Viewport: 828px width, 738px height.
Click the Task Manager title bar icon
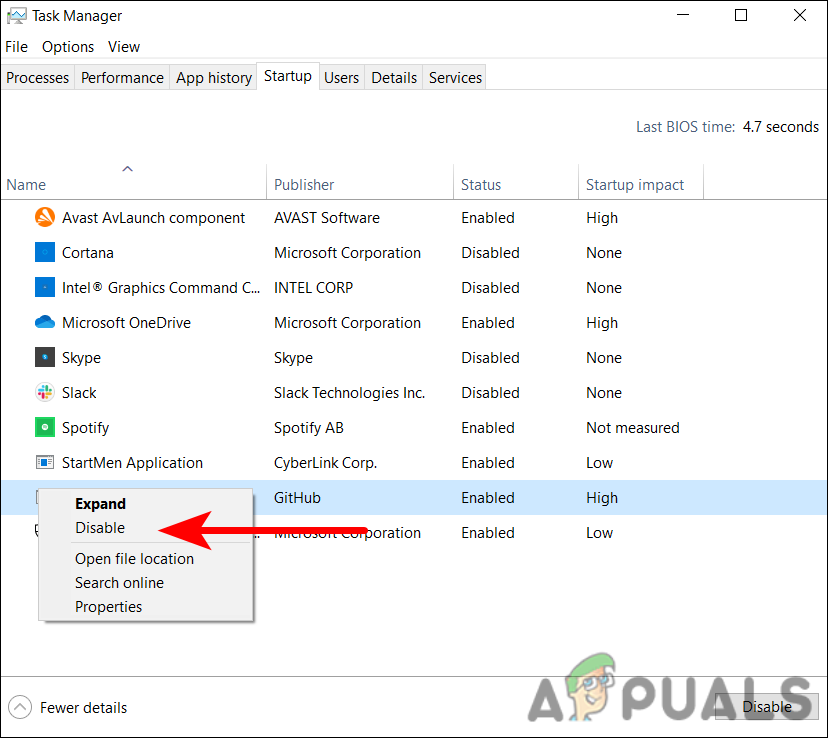pyautogui.click(x=16, y=16)
